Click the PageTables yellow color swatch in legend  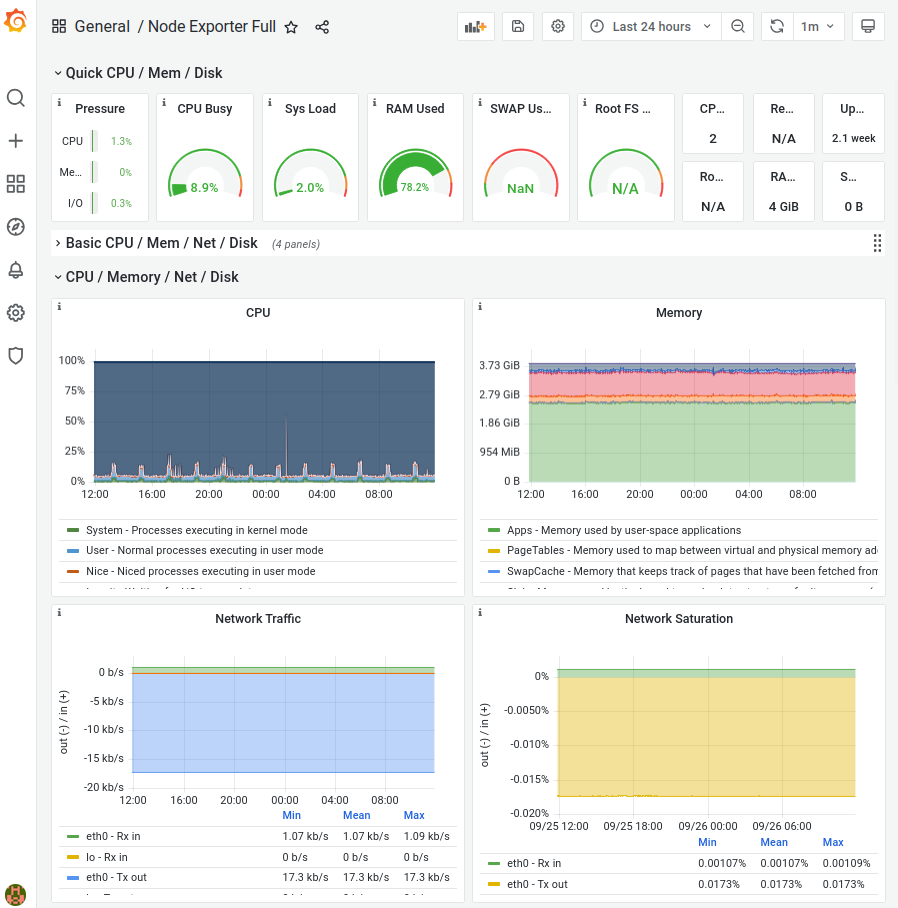[493, 551]
